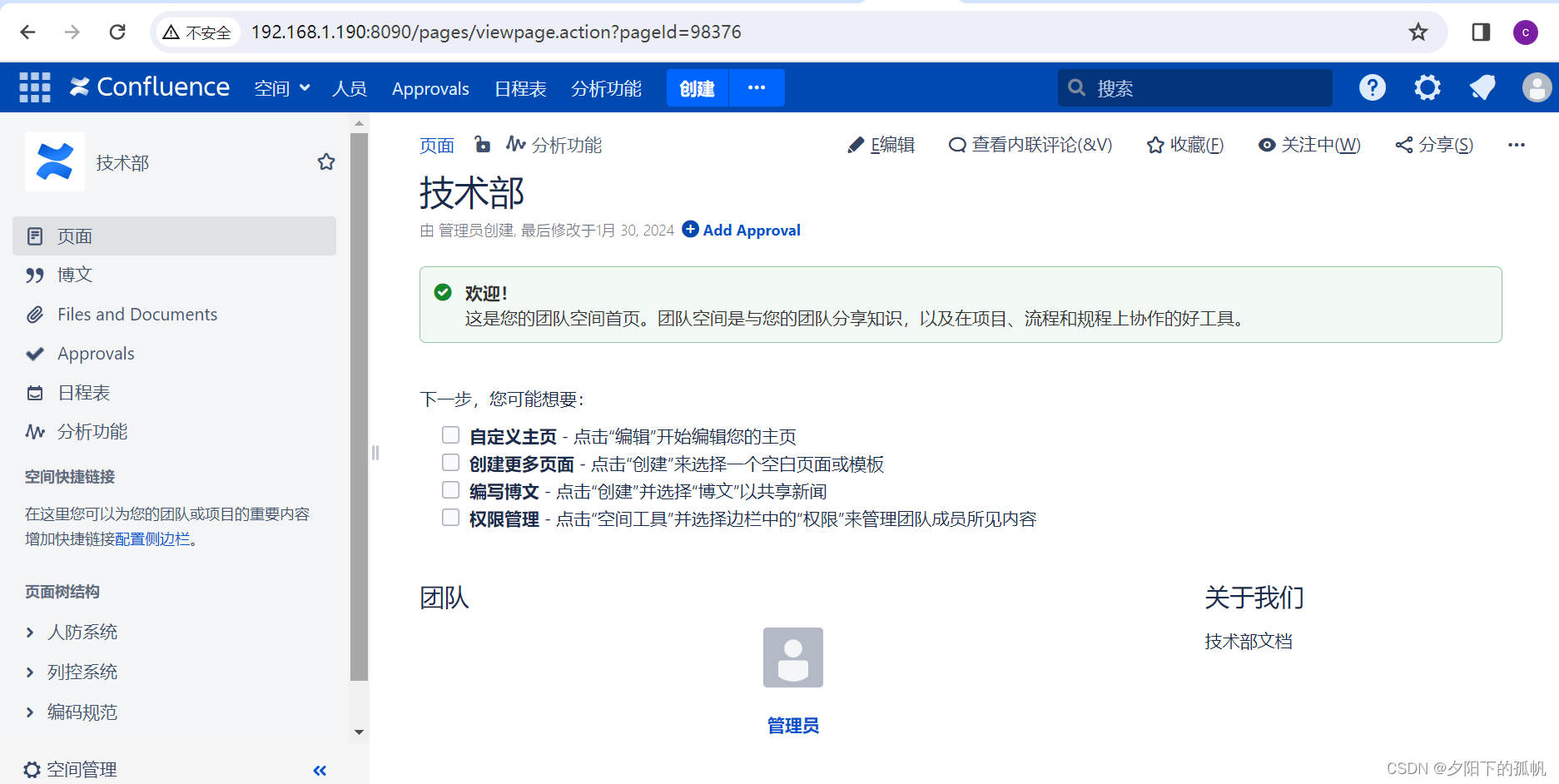
Task: Click the 搜索 search field
Action: coord(1195,88)
